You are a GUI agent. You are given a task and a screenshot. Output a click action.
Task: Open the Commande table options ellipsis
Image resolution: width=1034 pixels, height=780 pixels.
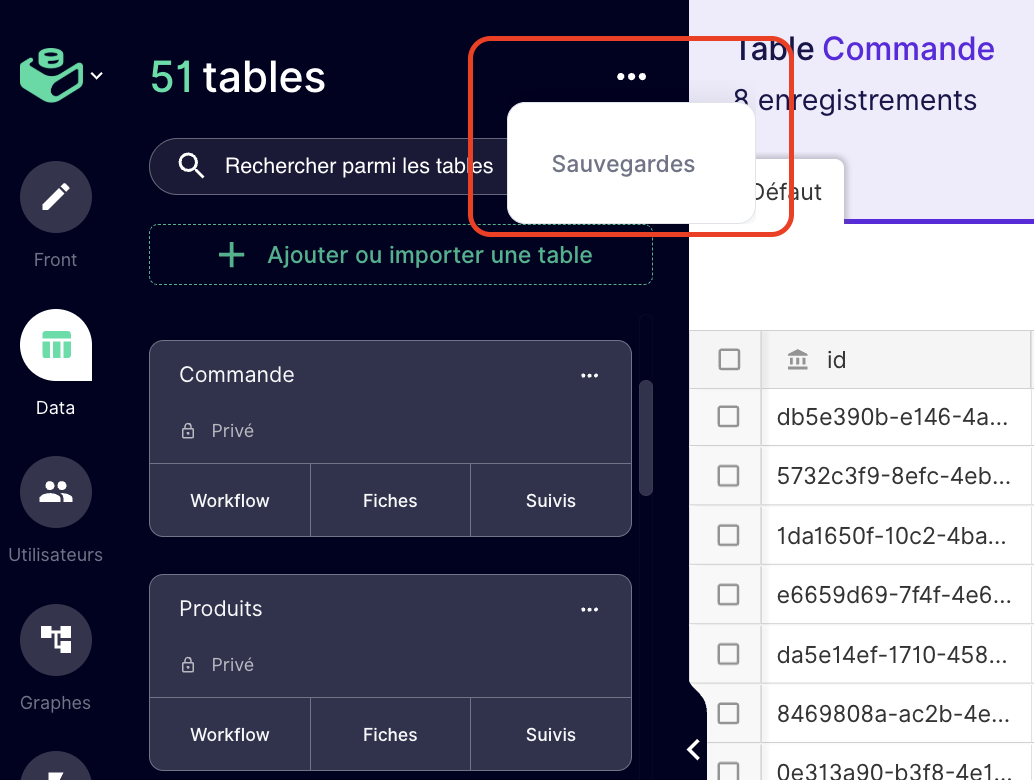tap(590, 376)
